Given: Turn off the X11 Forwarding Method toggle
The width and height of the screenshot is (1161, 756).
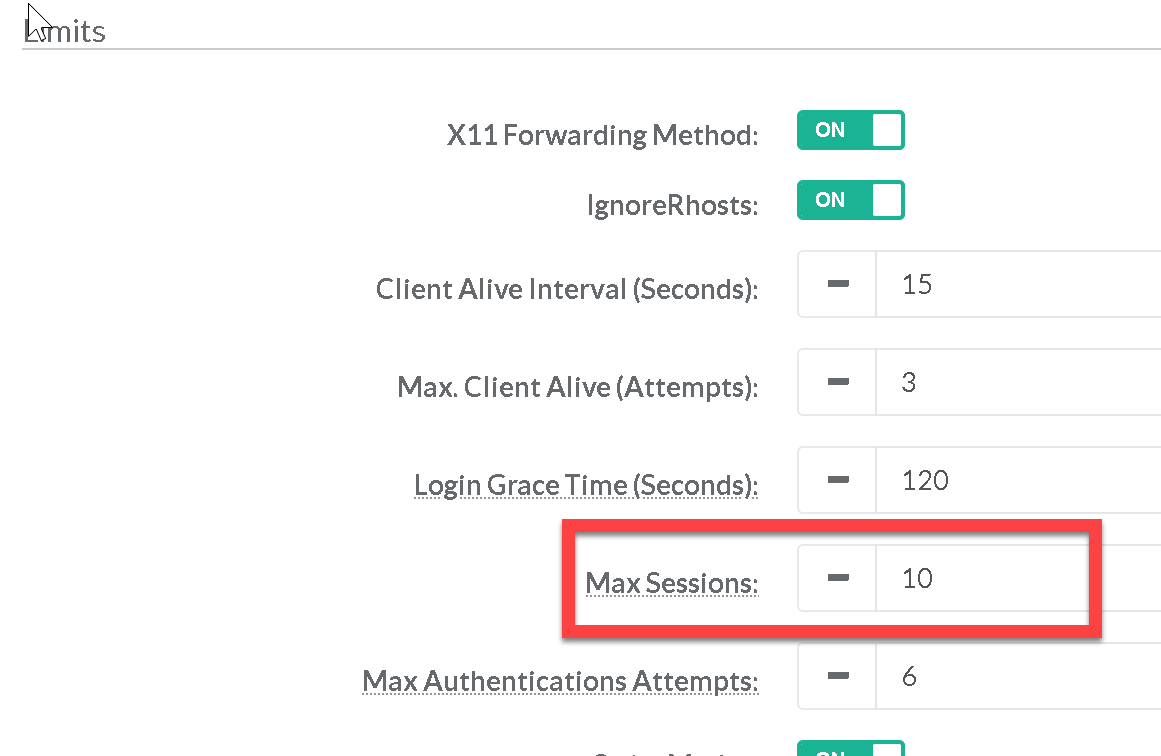Looking at the screenshot, I should (850, 130).
